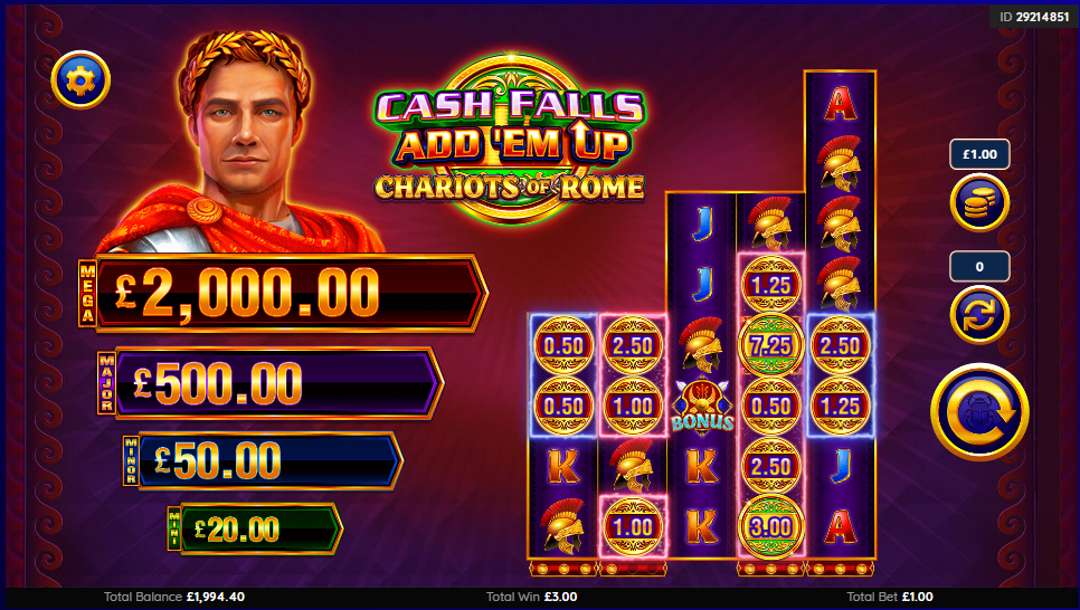
Task: Spin the reels with the scarab button
Action: (979, 412)
